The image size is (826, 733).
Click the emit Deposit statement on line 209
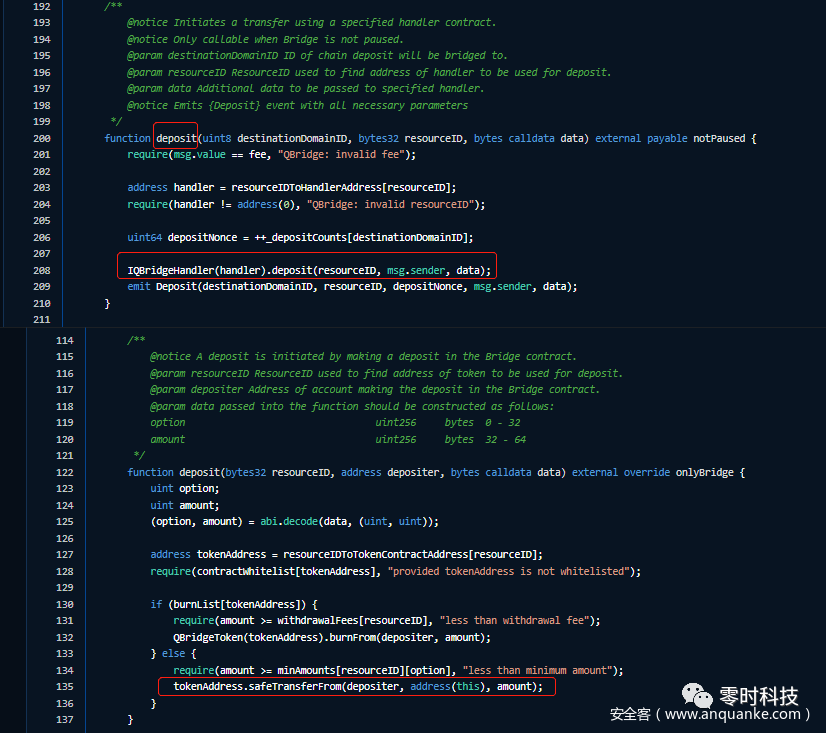[352, 286]
